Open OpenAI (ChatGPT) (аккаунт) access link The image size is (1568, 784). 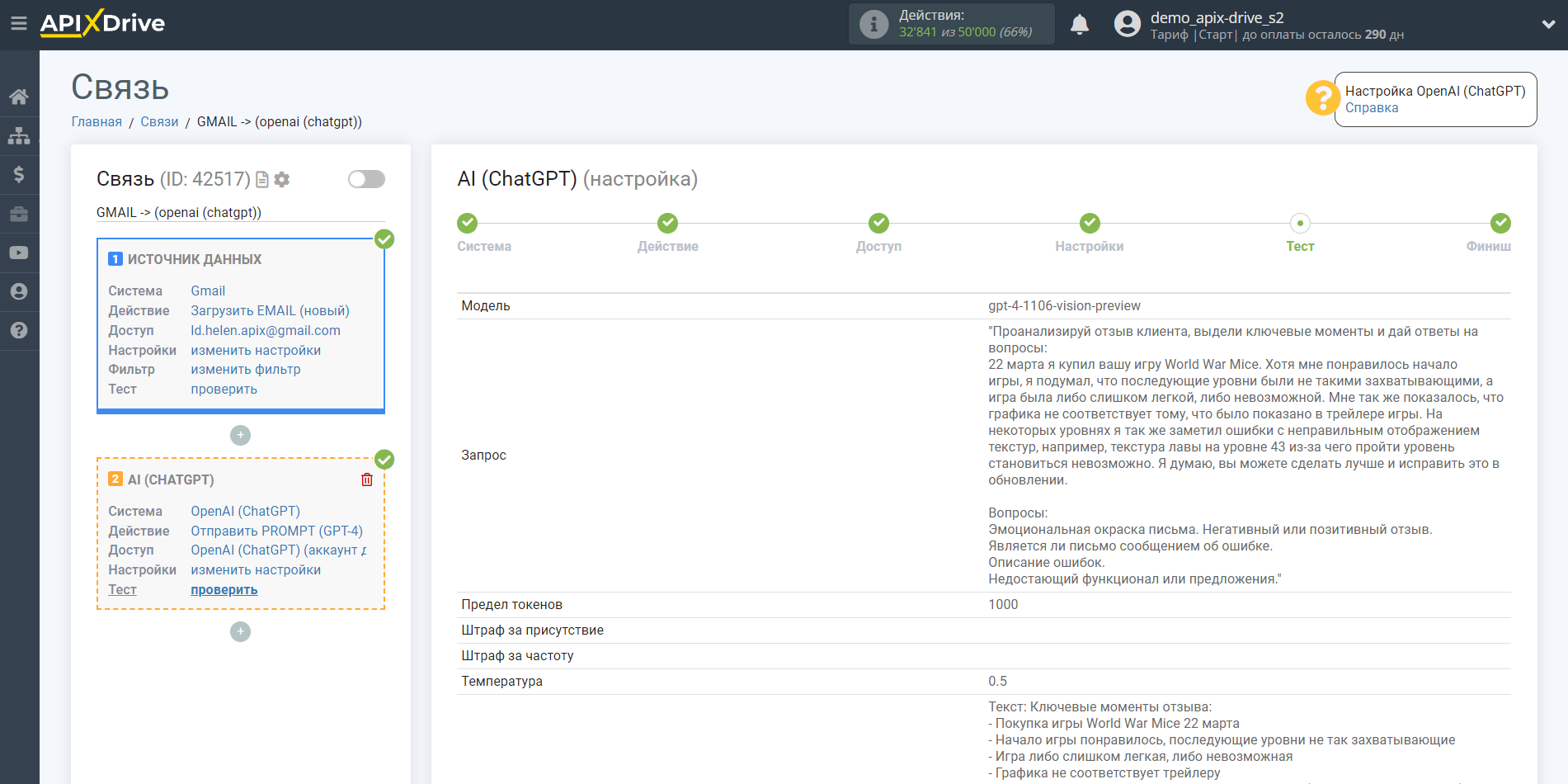click(278, 550)
